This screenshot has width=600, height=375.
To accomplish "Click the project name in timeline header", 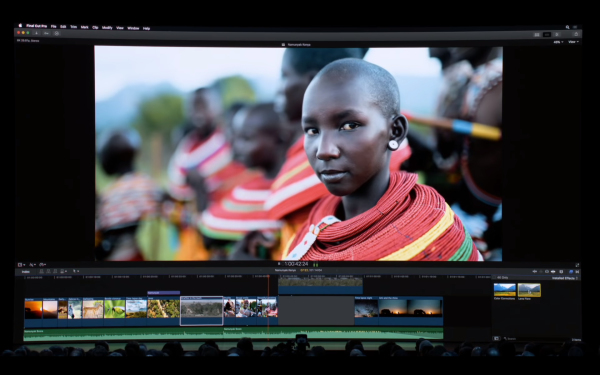I will (x=285, y=270).
